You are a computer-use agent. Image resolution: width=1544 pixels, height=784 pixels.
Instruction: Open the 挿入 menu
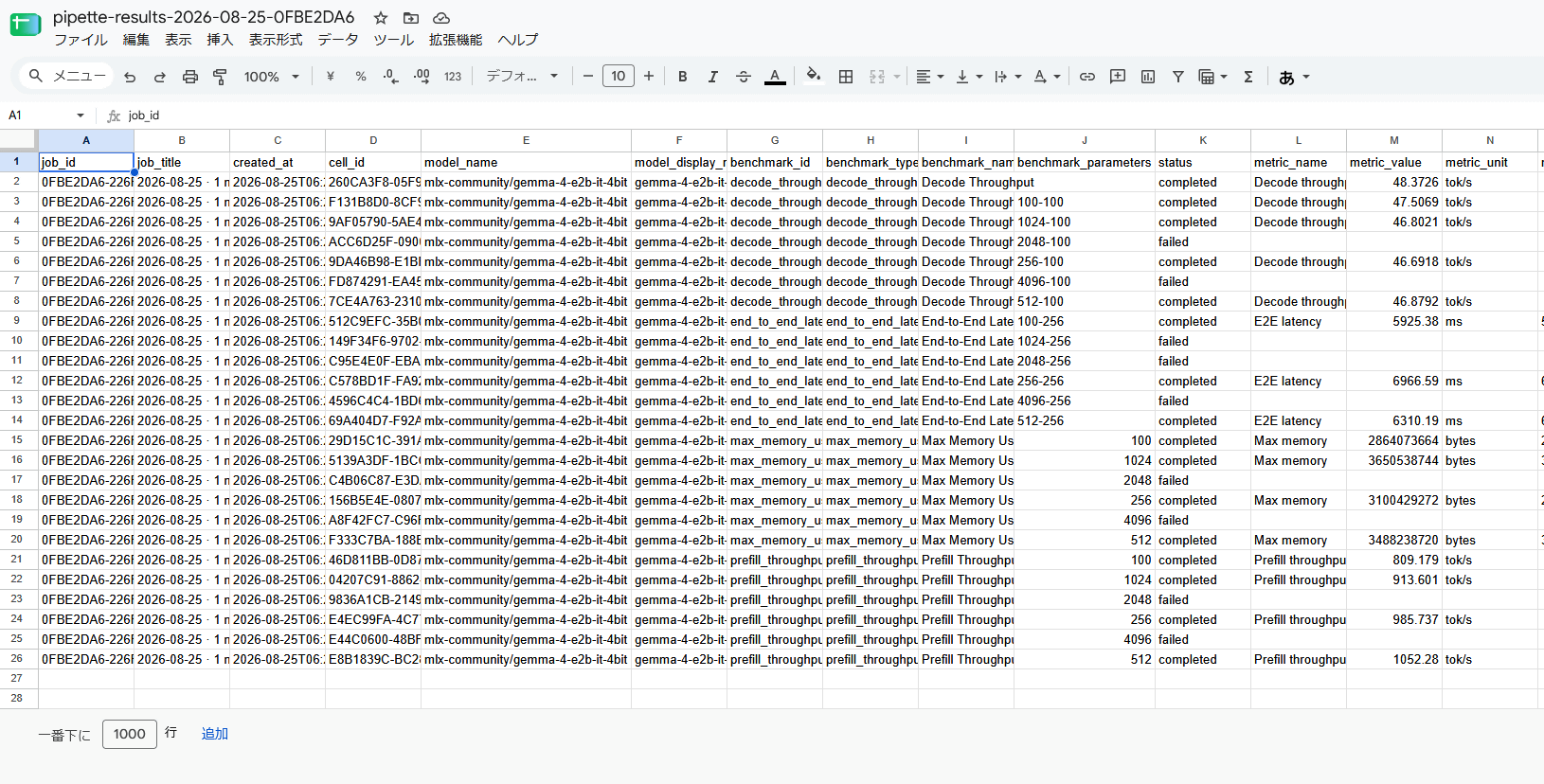click(x=220, y=40)
